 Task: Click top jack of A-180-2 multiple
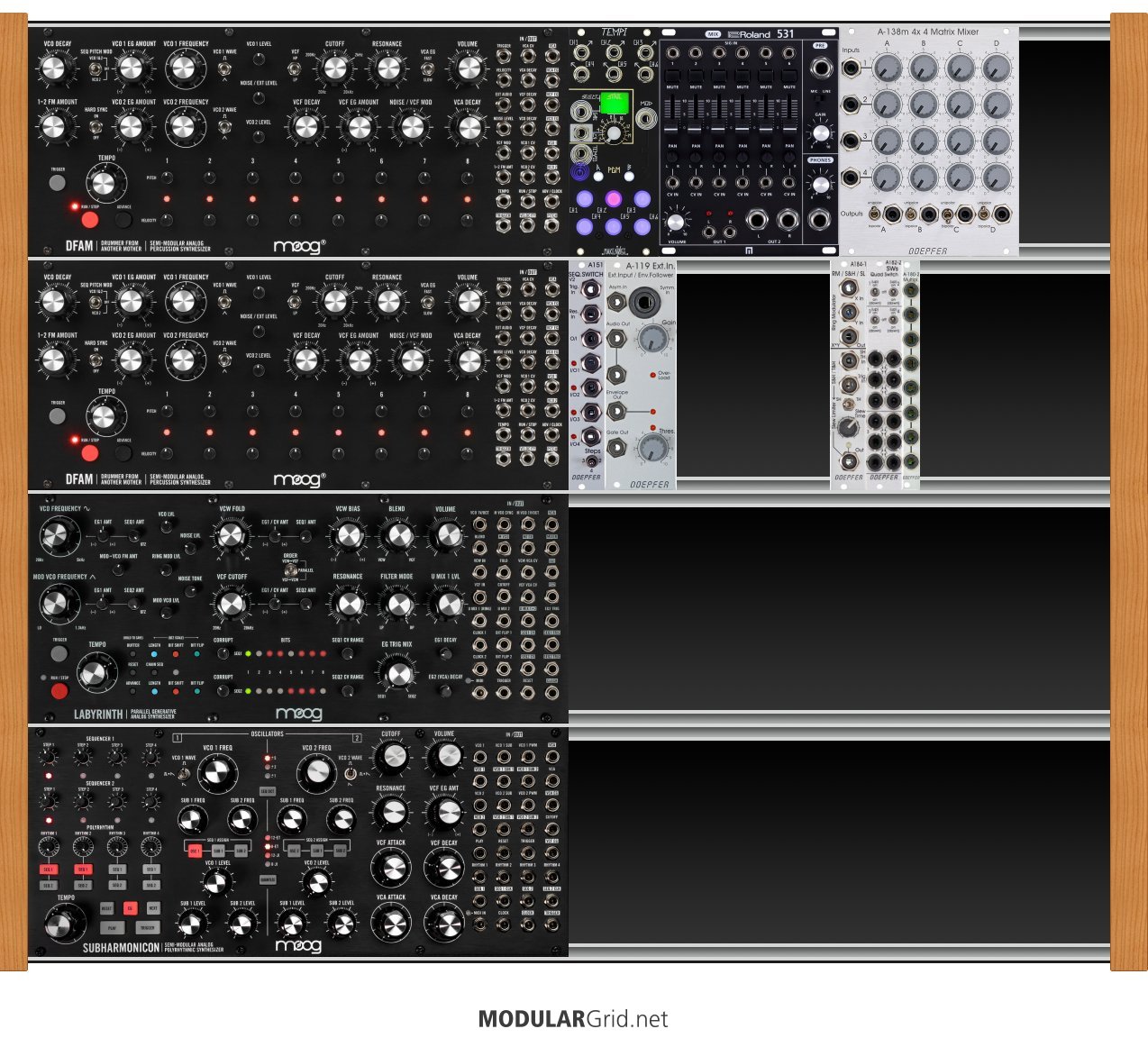911,292
